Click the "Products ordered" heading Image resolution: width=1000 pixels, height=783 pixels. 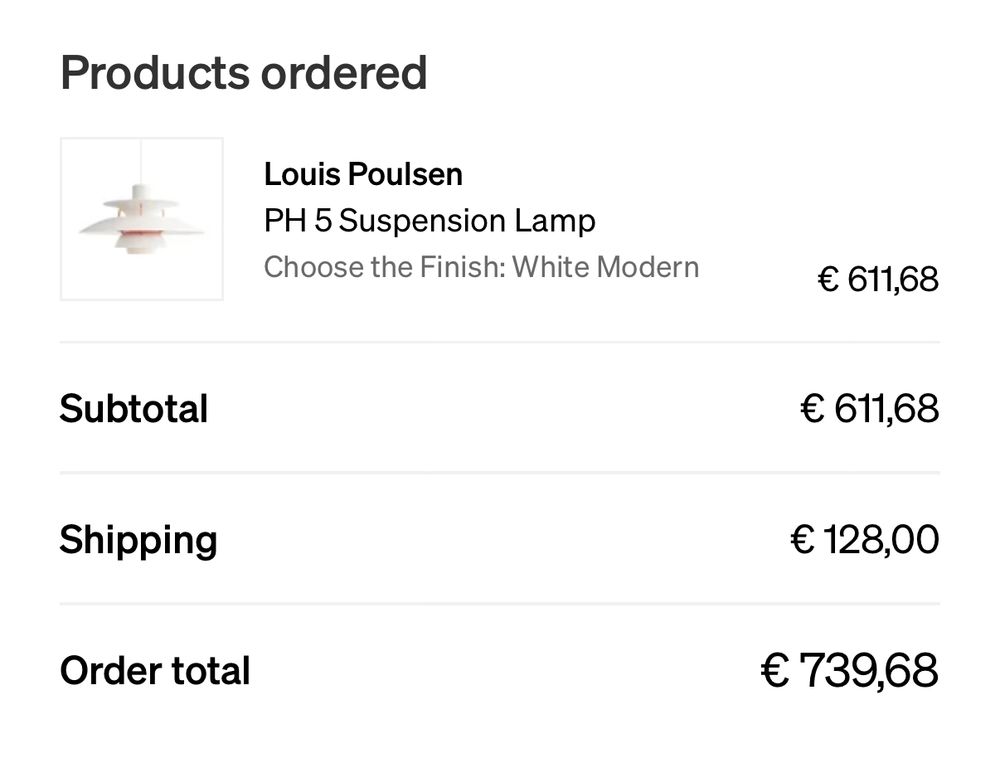[x=243, y=73]
